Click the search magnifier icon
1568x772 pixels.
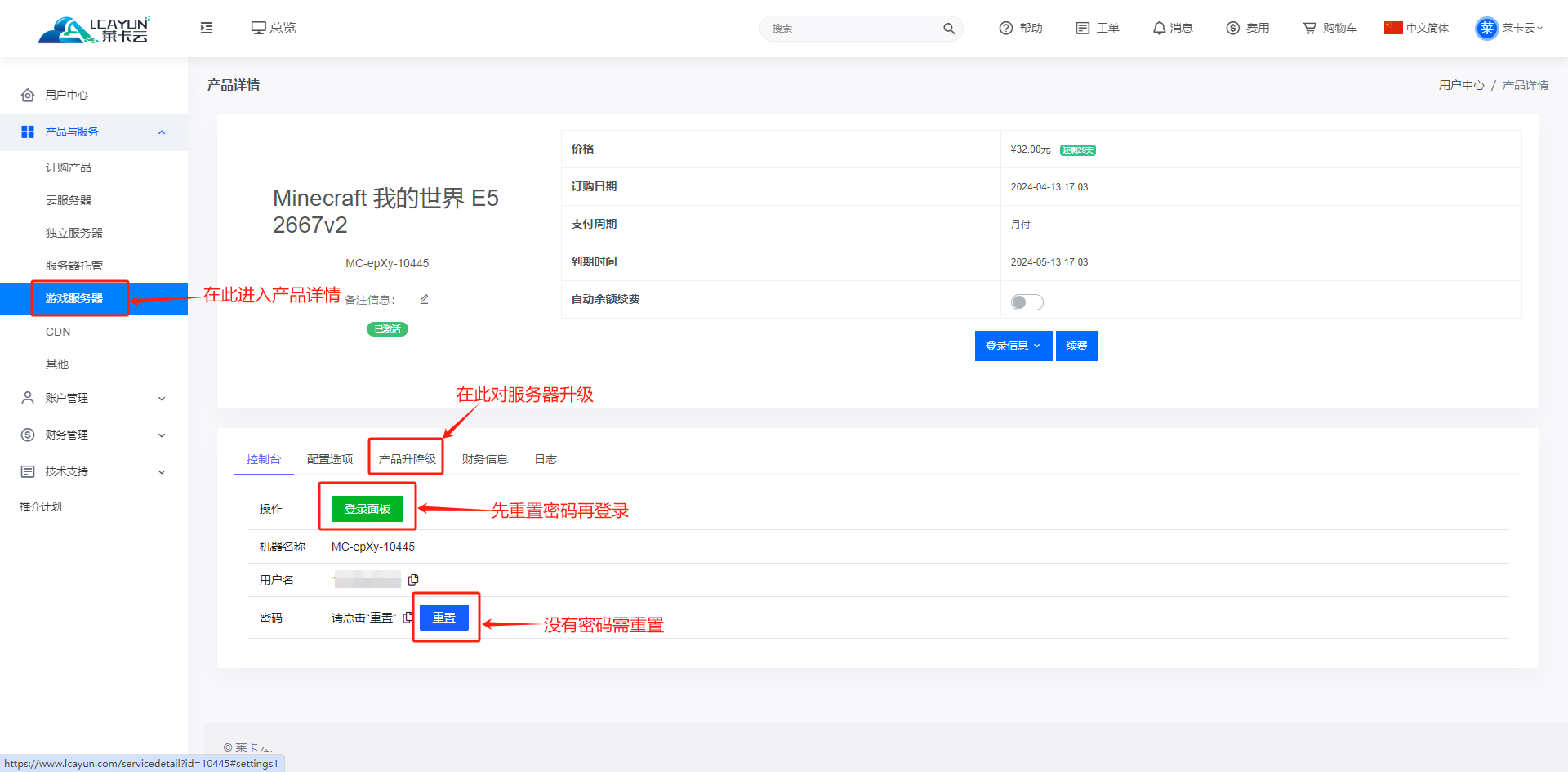point(949,29)
